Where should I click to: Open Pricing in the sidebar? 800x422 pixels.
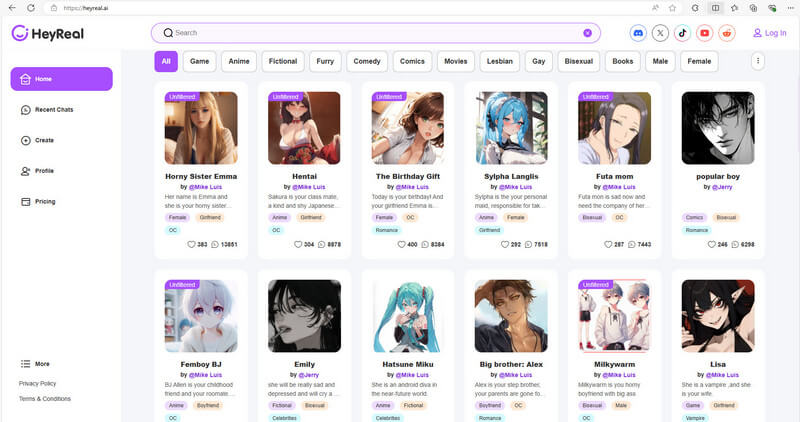(x=38, y=202)
